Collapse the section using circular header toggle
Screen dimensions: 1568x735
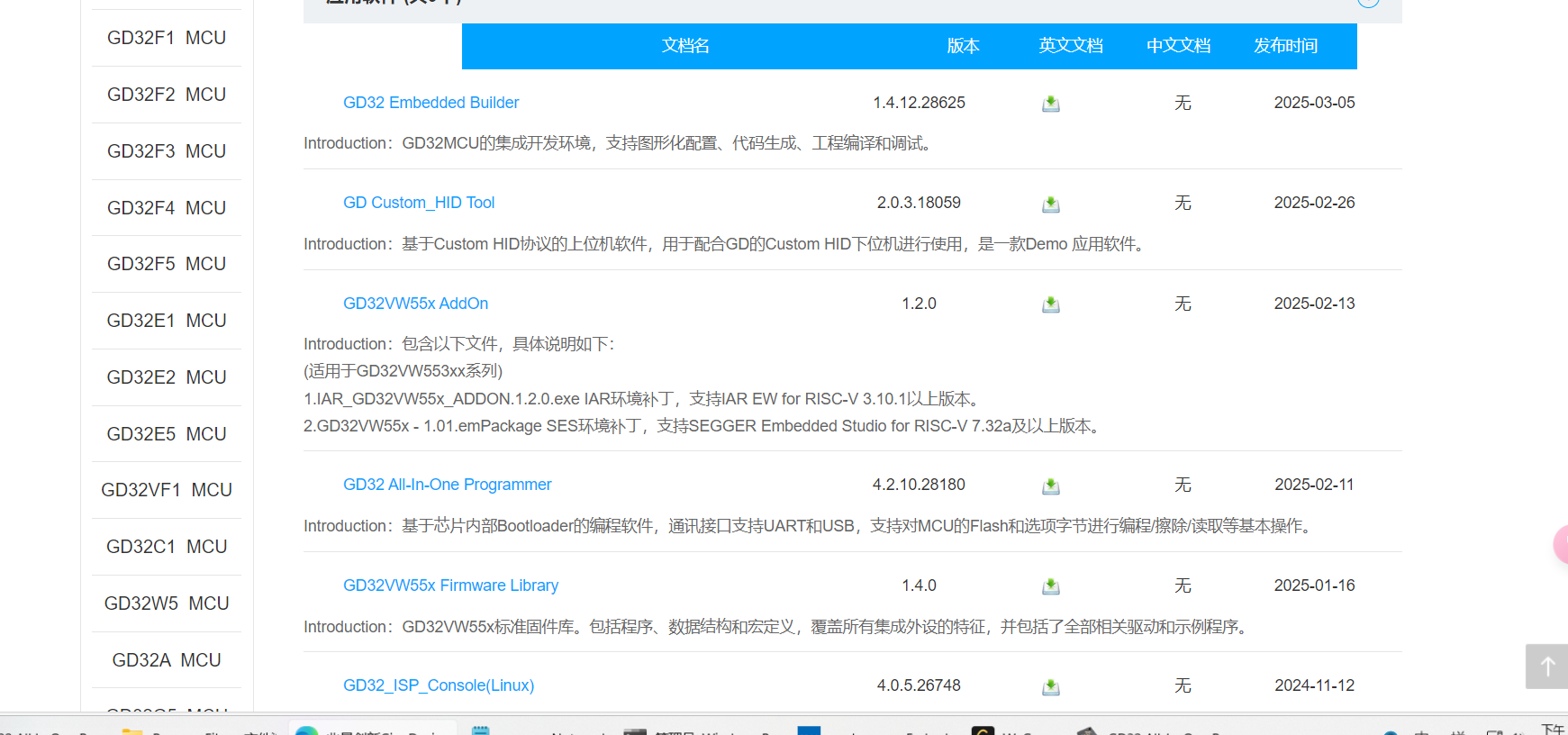[1368, 3]
